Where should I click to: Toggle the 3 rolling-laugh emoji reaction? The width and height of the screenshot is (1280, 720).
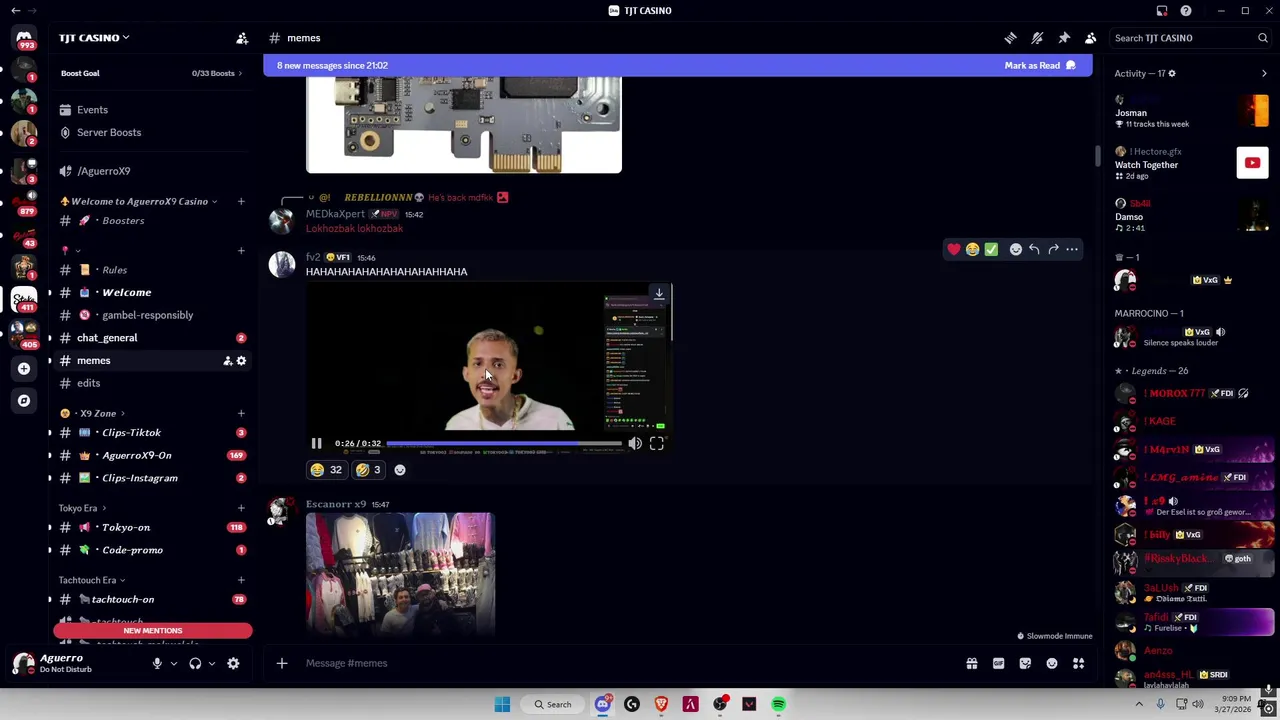click(369, 470)
